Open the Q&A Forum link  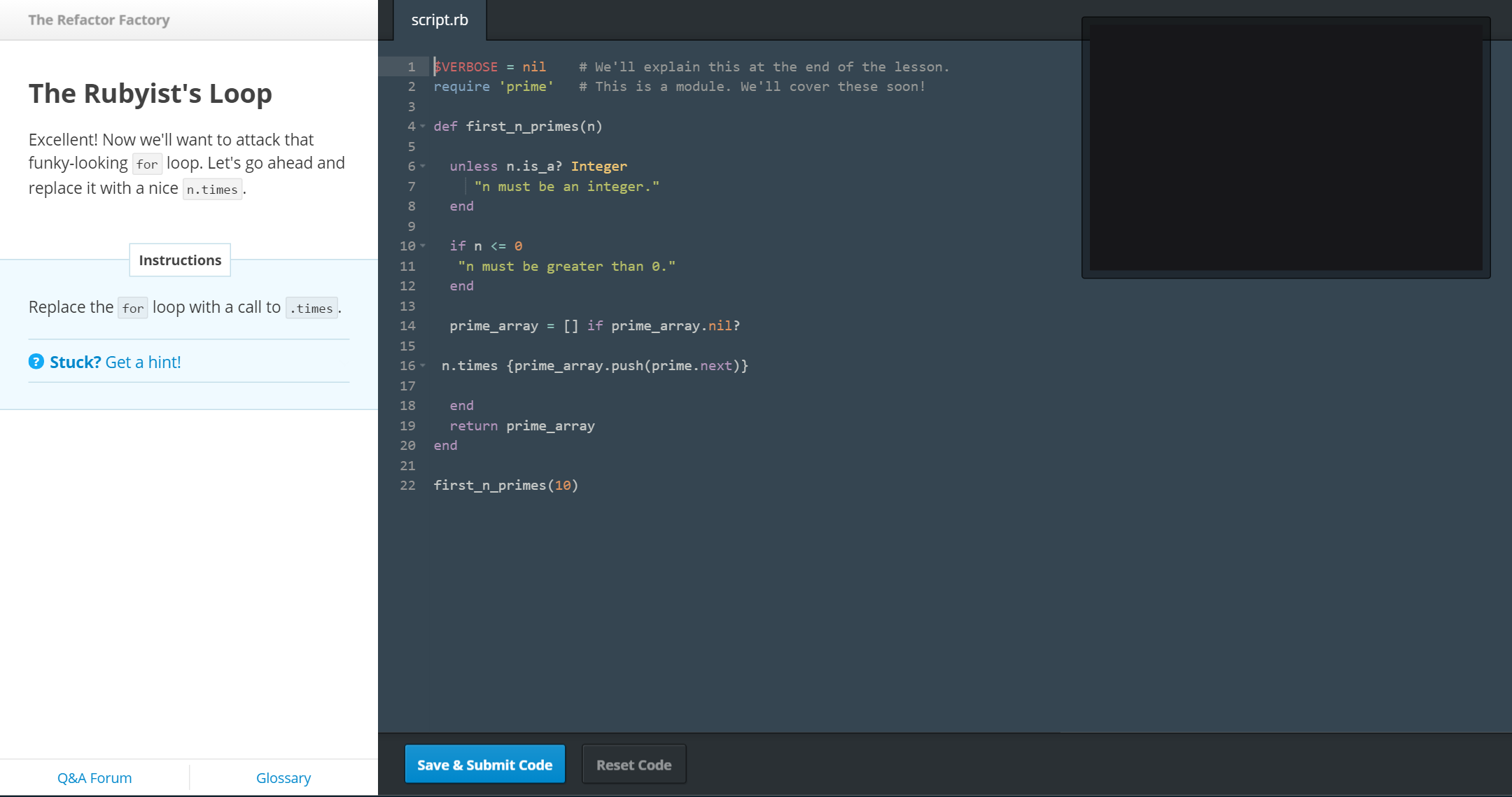coord(94,778)
